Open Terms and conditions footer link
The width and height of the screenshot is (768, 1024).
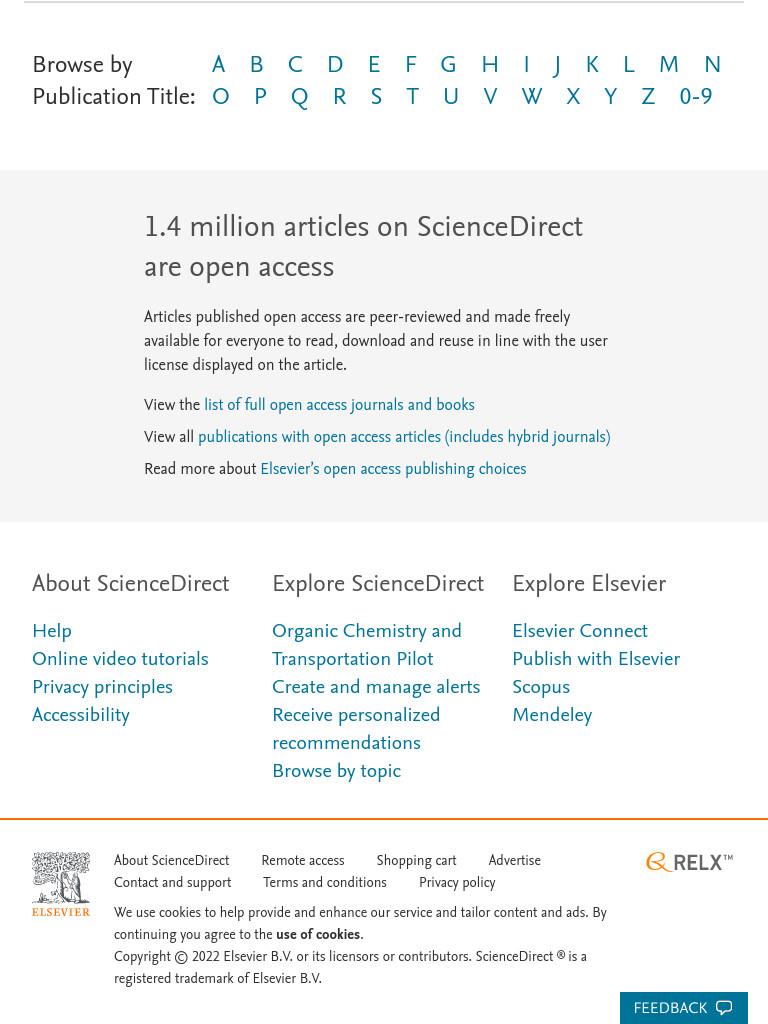325,882
